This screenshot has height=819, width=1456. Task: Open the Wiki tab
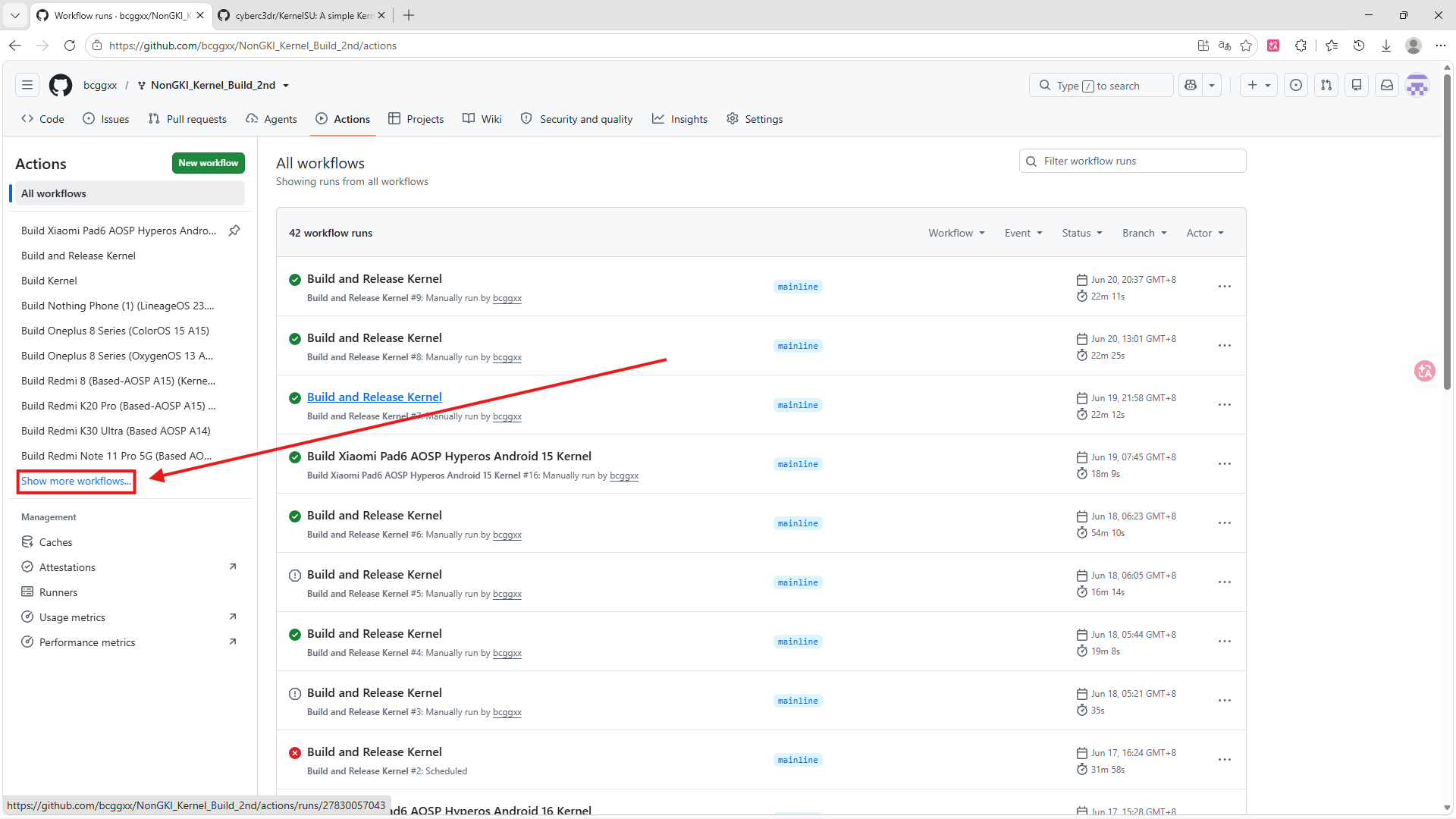[x=482, y=119]
